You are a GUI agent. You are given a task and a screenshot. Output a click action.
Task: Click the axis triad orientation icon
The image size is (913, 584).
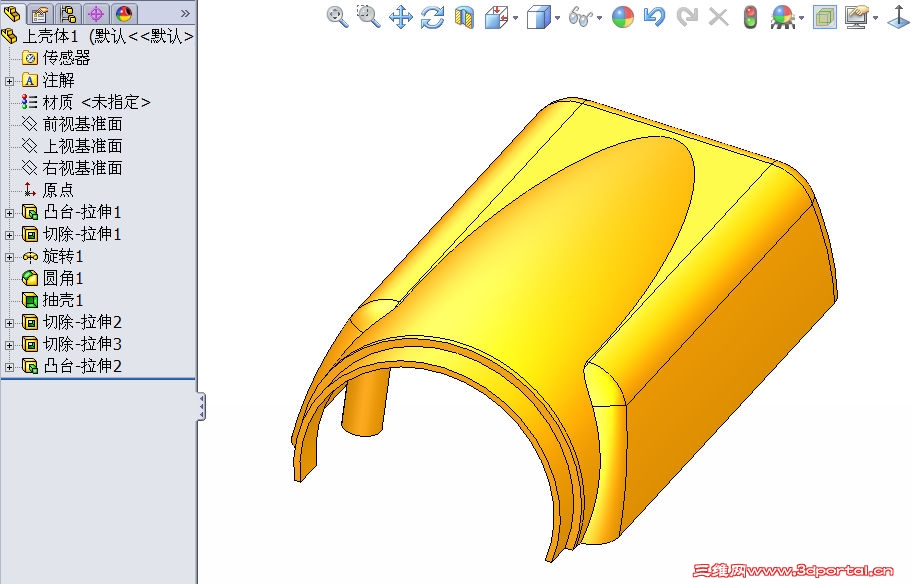pyautogui.click(x=898, y=17)
